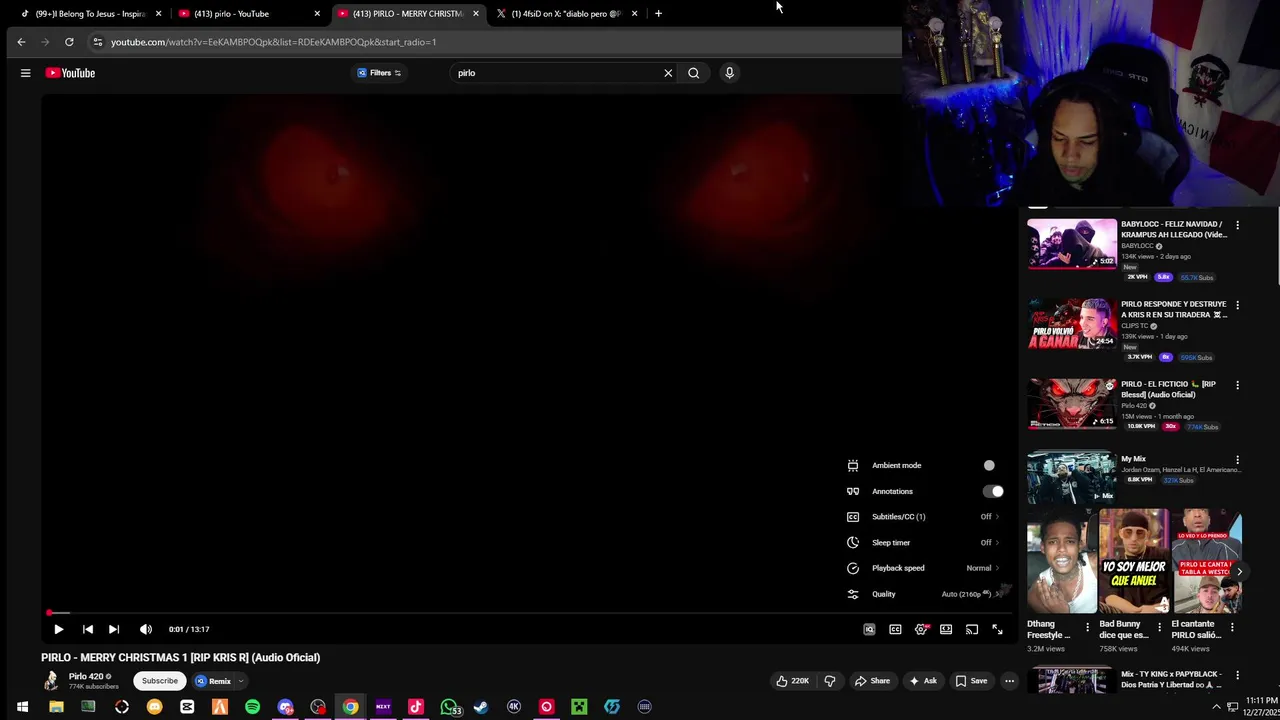The height and width of the screenshot is (720, 1280).
Task: Open the YouTube guide hamburger menu
Action: (25, 73)
